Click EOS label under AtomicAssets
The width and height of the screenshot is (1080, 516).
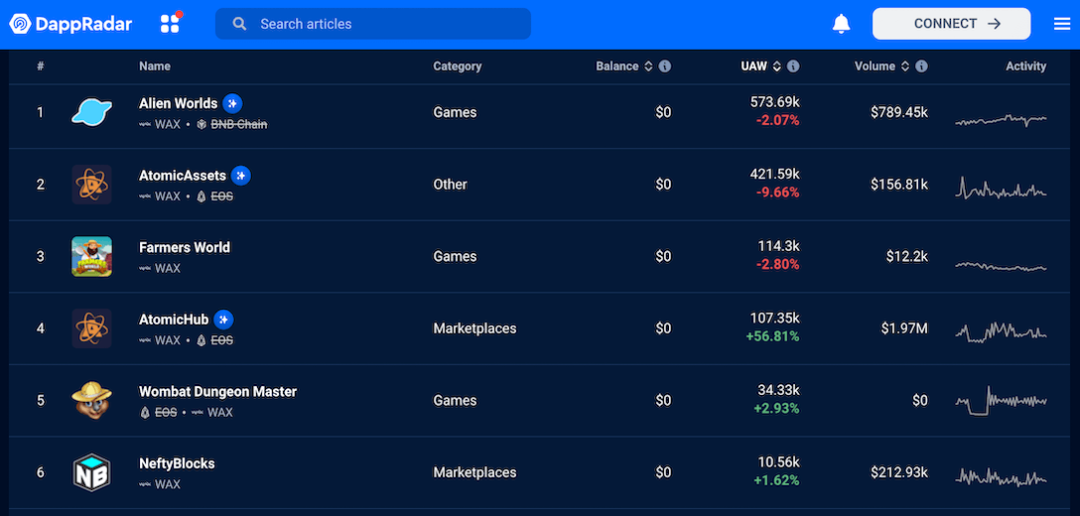pyautogui.click(x=222, y=196)
